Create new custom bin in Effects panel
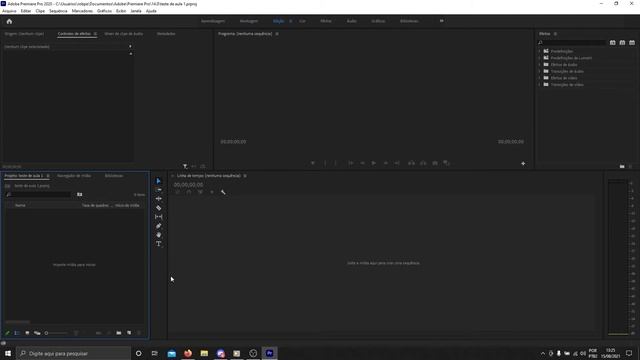 622,167
